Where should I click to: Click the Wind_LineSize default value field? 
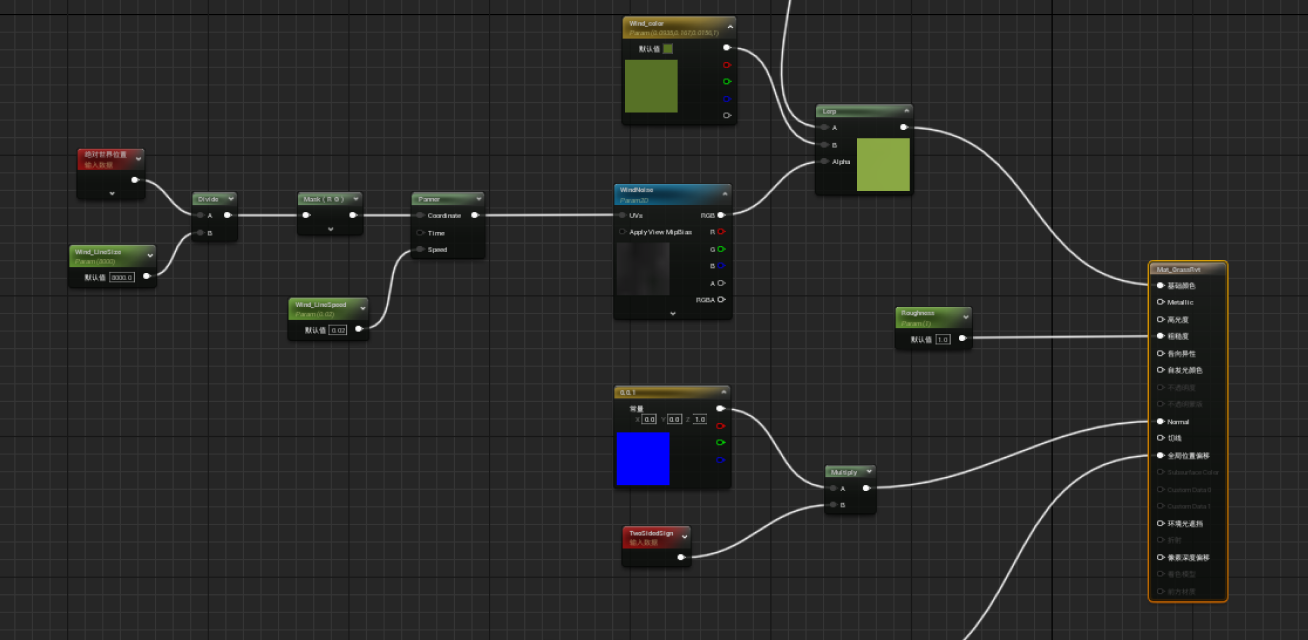tap(122, 278)
